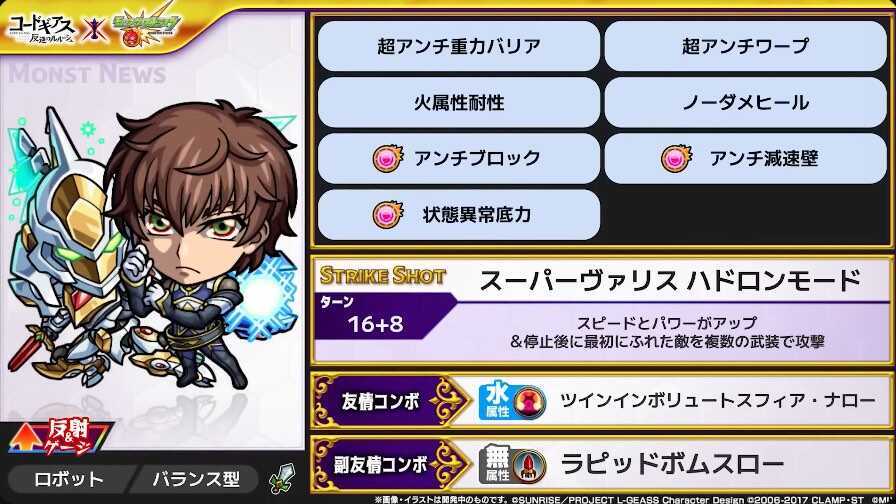Click the 反射 bounce type arrow badge
The width and height of the screenshot is (896, 504).
point(61,436)
